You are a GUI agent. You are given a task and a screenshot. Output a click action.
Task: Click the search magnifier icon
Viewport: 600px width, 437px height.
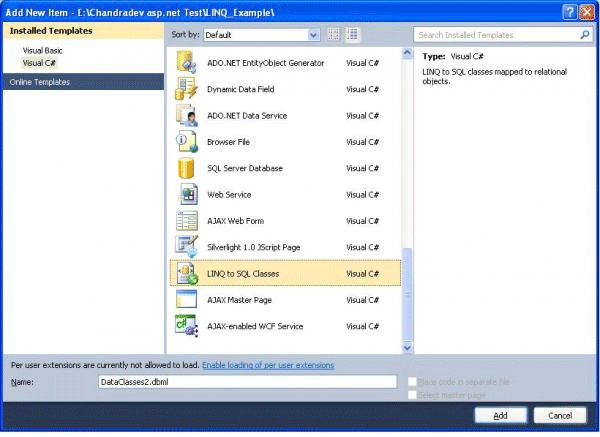[584, 35]
